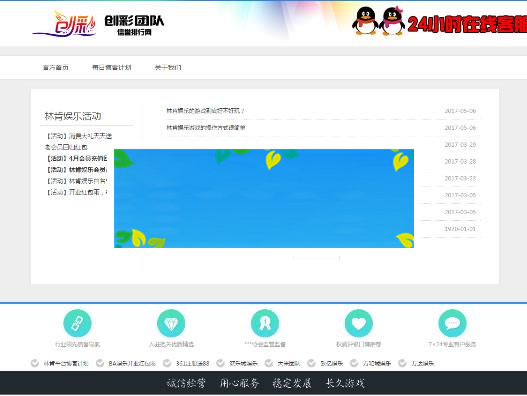Click check icon beside 大神团队 link
This screenshot has height=396, width=527.
[269, 363]
